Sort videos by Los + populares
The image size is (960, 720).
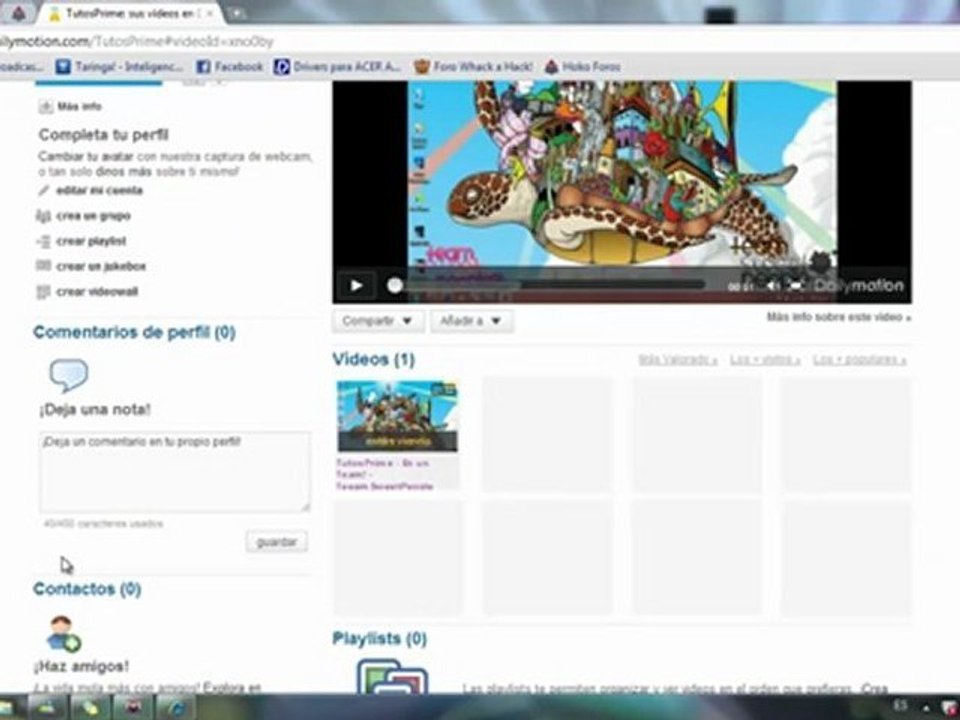860,359
